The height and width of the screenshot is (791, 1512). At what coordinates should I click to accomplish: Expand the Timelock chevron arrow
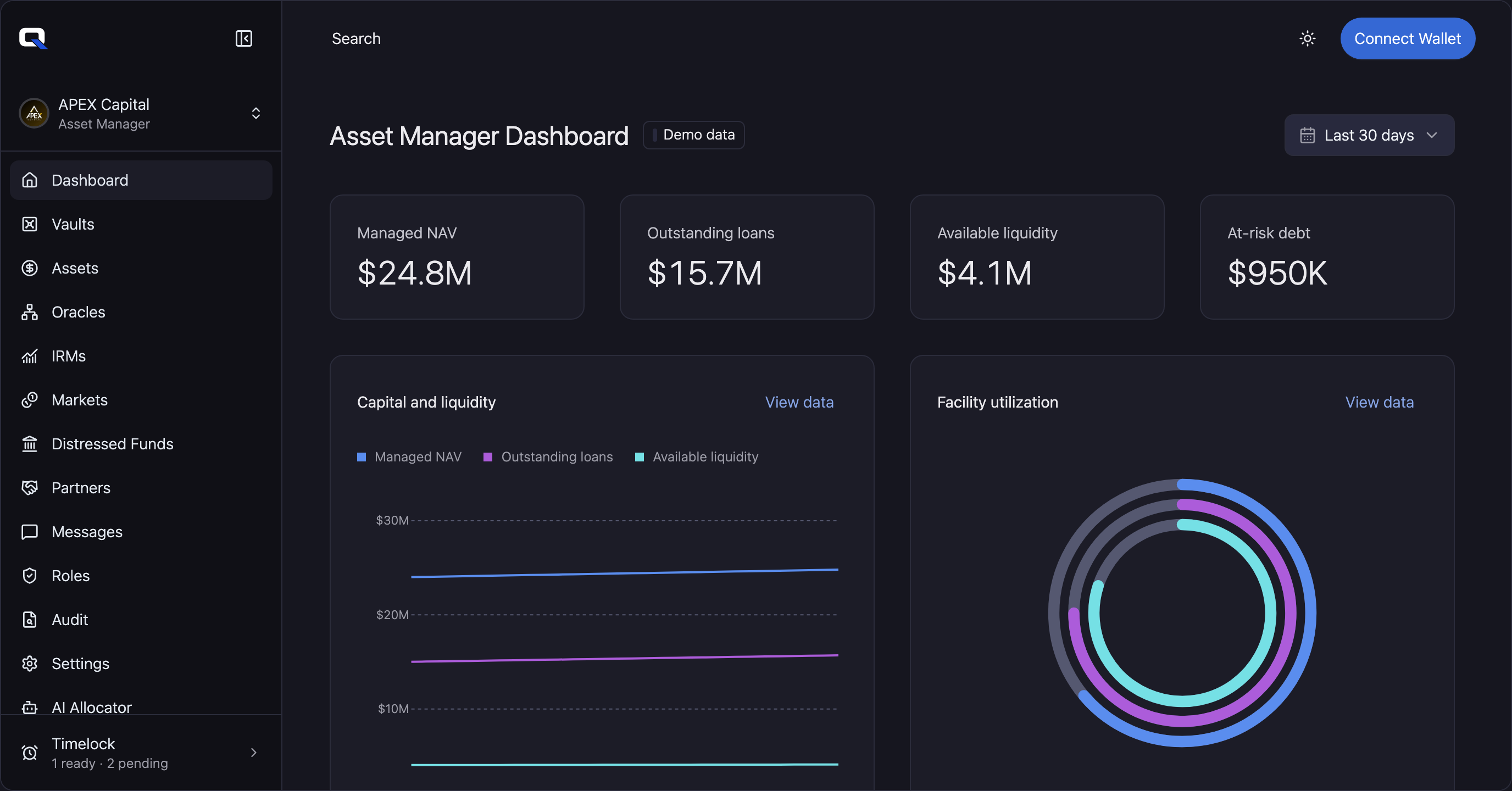point(254,752)
